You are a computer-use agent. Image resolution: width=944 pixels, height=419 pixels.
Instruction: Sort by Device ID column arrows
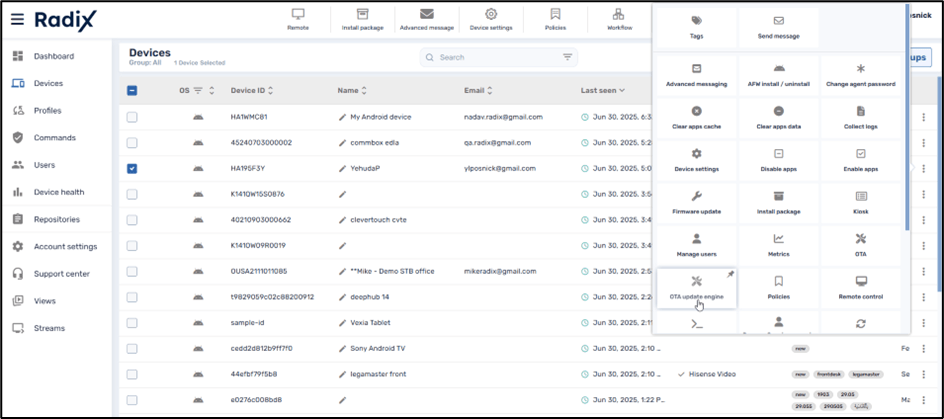coord(271,91)
